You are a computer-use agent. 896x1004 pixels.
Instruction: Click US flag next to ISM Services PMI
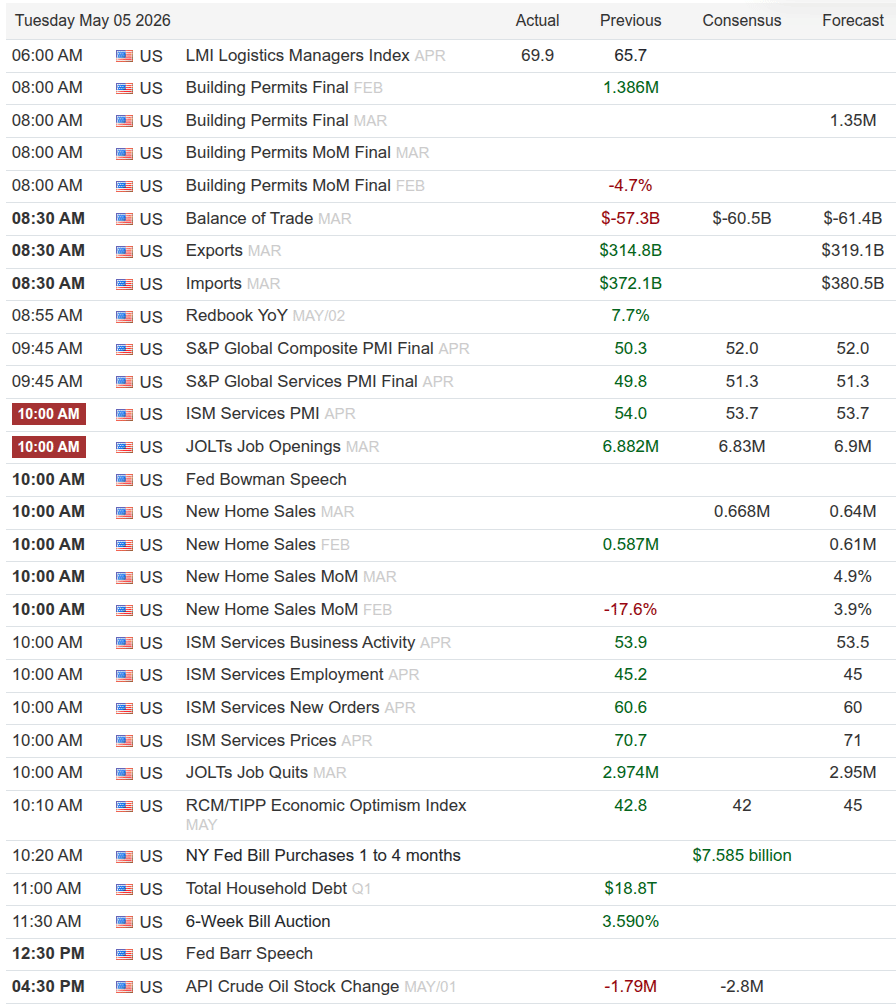(x=124, y=414)
